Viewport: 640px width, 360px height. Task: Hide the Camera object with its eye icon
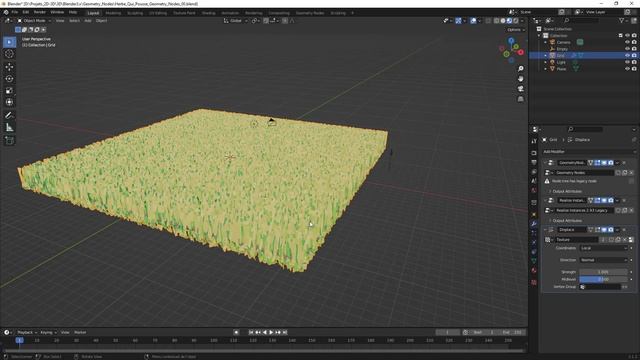click(627, 42)
